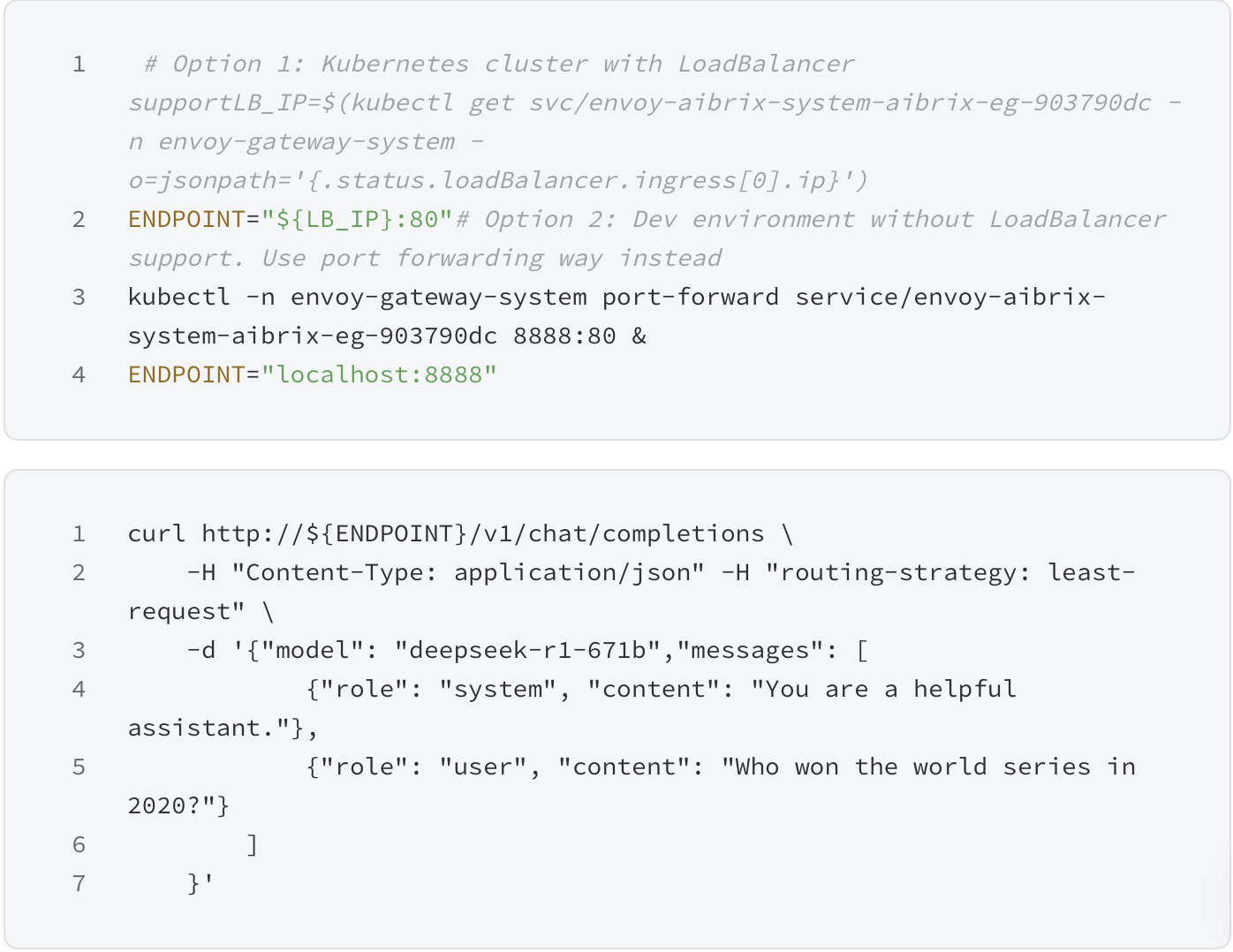This screenshot has height=952, width=1233.
Task: Click the "kubectl -n envoy-gateway-system port-forward" command
Action: (x=454, y=298)
